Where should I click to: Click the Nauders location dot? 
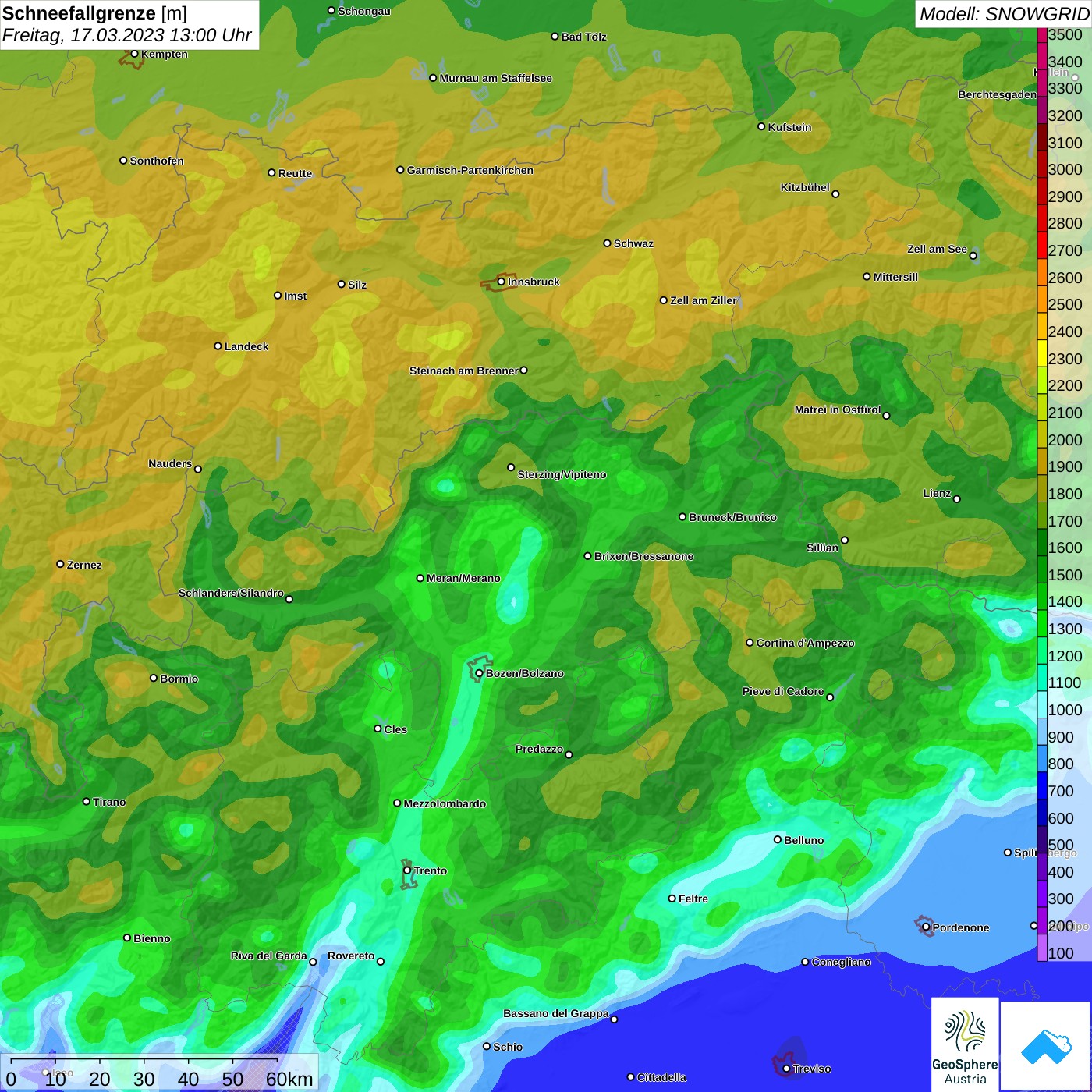click(197, 469)
